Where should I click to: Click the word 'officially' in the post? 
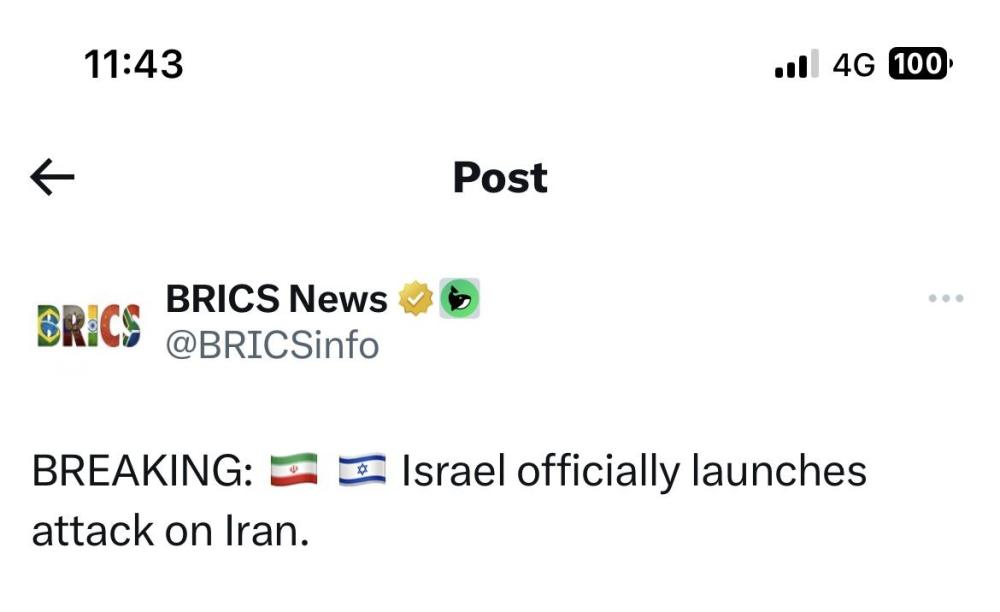(596, 471)
